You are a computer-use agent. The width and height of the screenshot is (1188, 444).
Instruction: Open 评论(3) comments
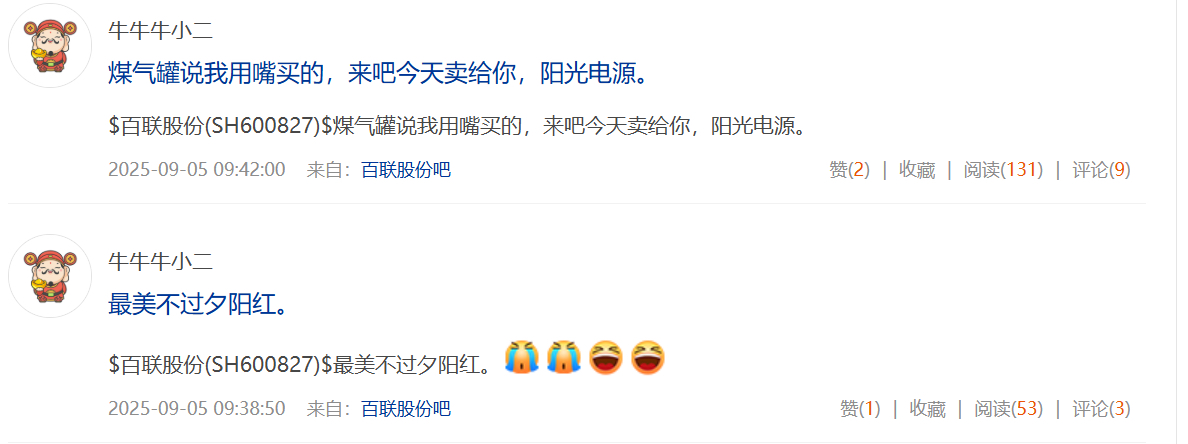click(1101, 409)
